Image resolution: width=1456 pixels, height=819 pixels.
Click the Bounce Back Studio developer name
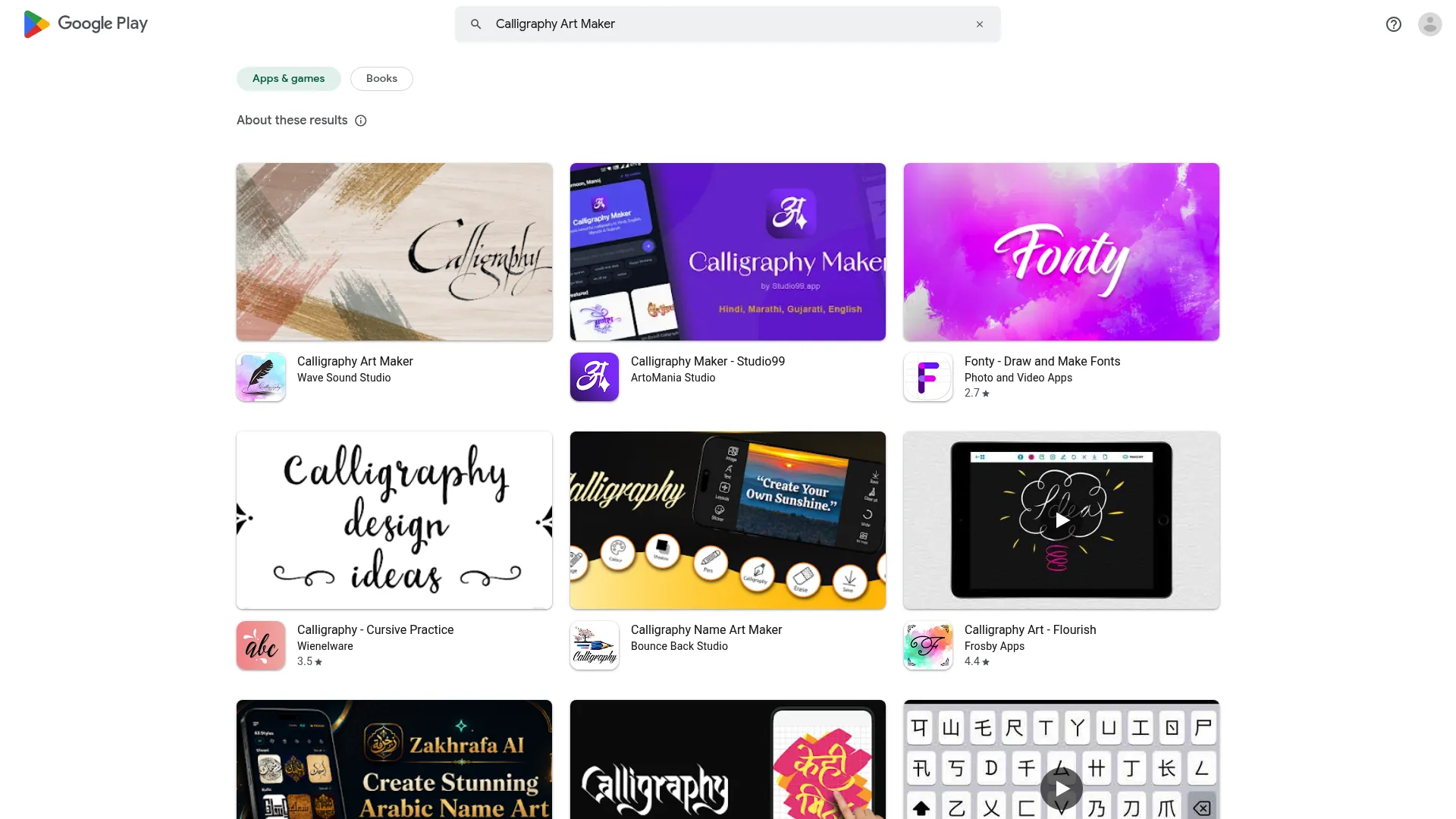click(679, 646)
